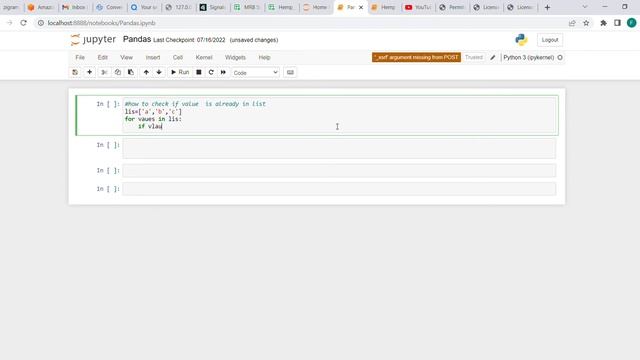The image size is (640, 360).
Task: Open the Widgets menu
Action: (x=235, y=58)
